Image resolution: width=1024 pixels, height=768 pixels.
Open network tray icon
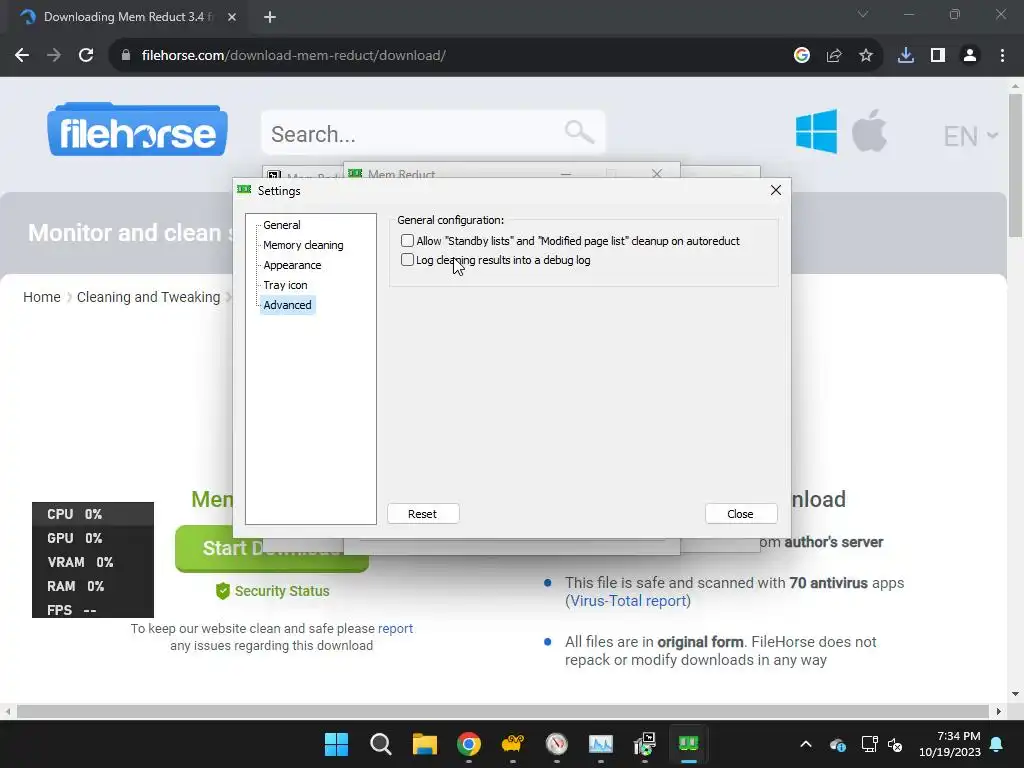click(x=869, y=744)
